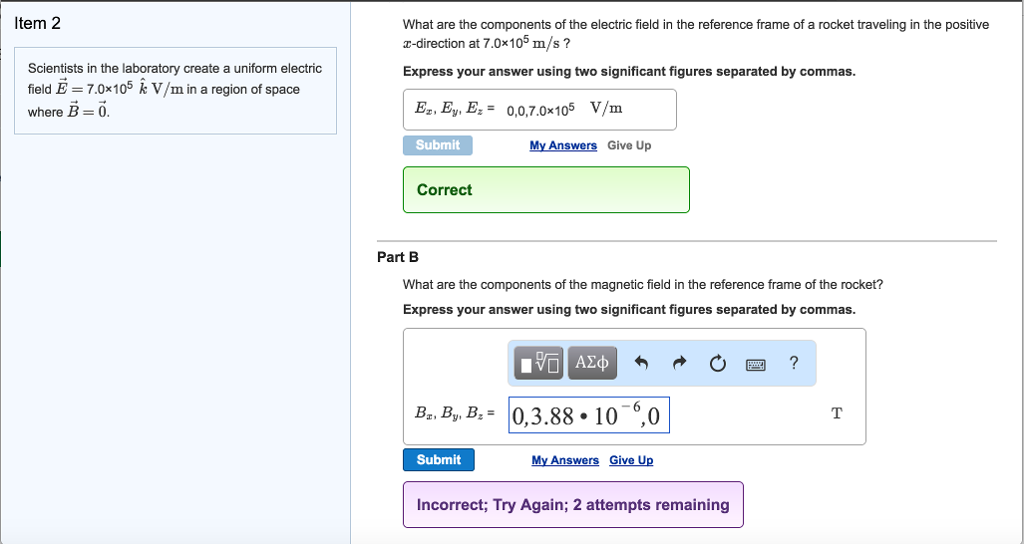Screen dimensions: 1024x544
Task: Open My Answers link under magnetic field answer
Action: tap(565, 460)
